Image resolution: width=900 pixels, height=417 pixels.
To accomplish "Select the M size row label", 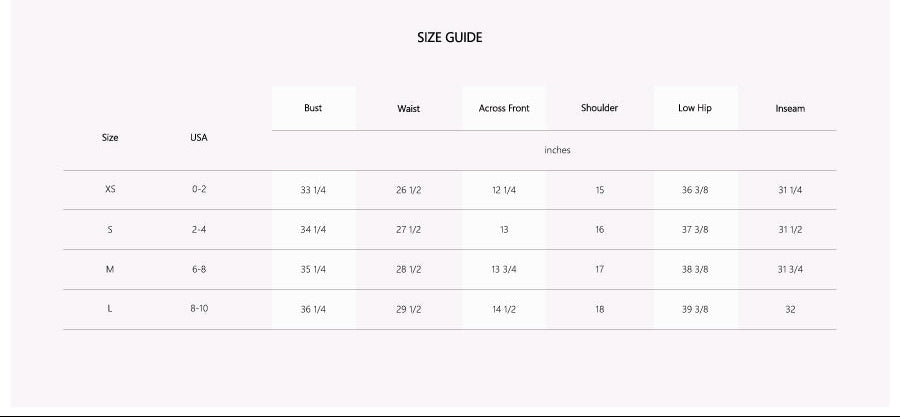I will point(110,269).
